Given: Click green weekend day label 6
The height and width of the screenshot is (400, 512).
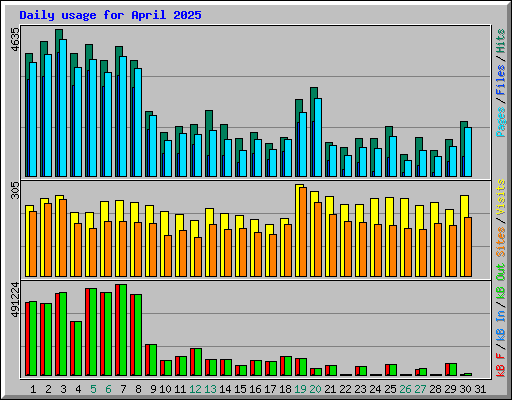Looking at the screenshot, I should click(108, 389).
